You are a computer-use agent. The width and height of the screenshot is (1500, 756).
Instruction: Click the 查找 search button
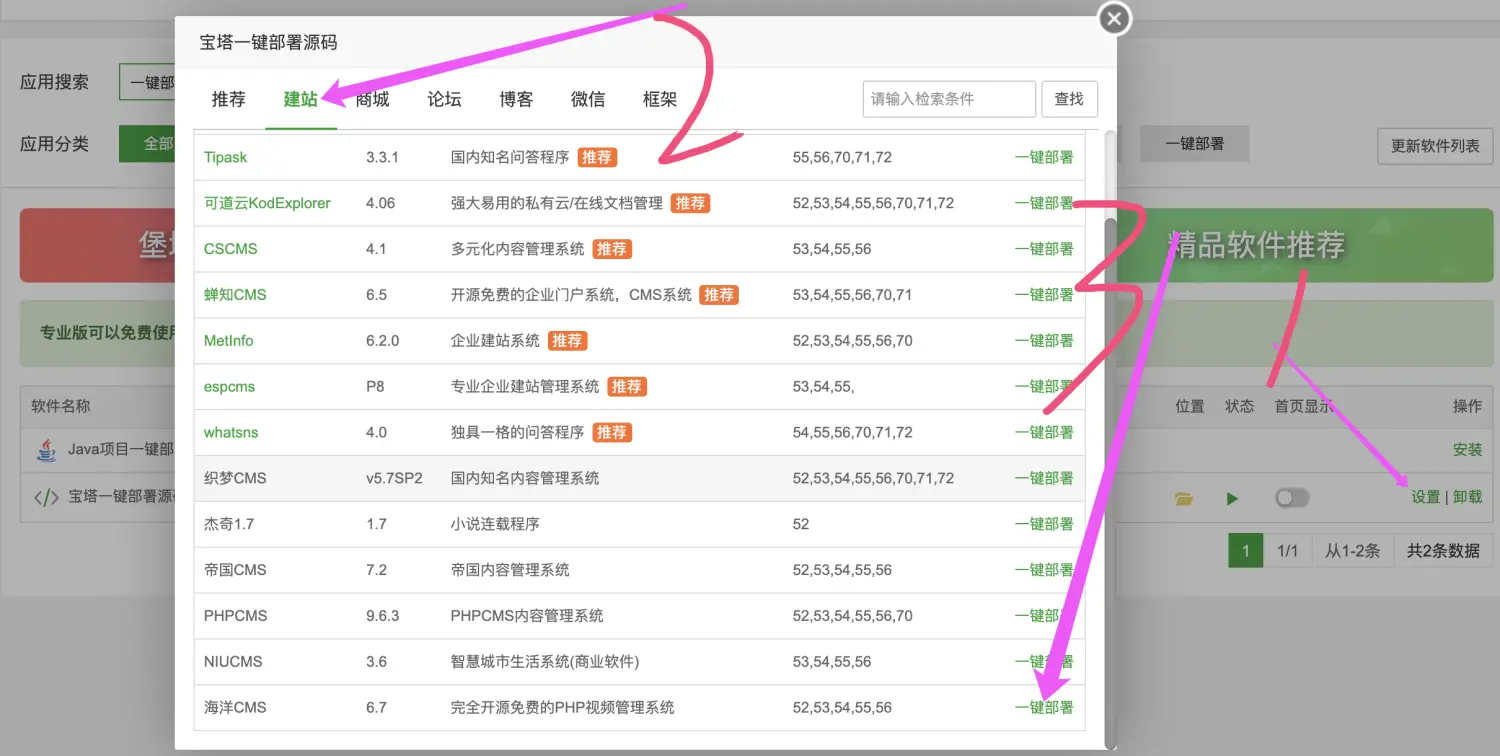pos(1069,99)
